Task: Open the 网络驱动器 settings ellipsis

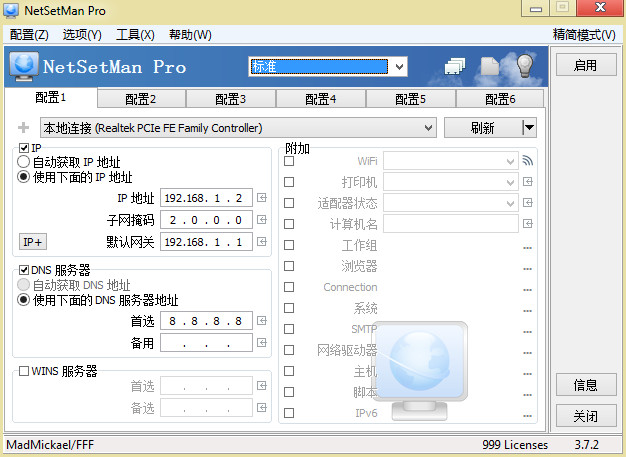Action: 527,353
